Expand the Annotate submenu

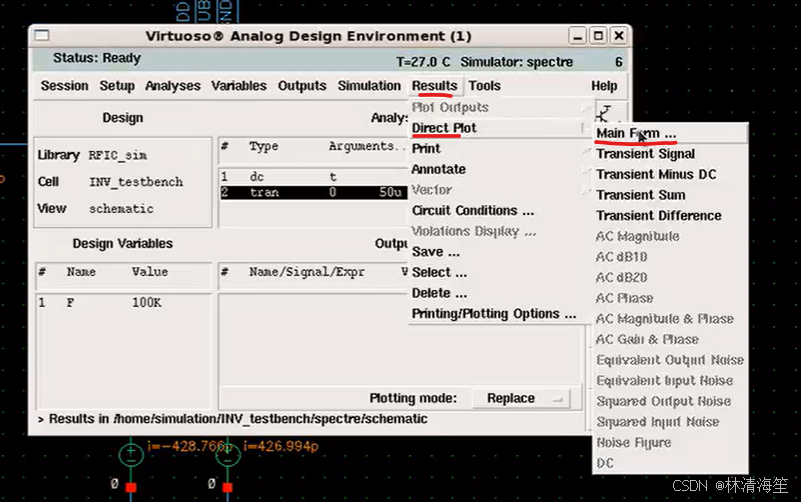pyautogui.click(x=499, y=169)
